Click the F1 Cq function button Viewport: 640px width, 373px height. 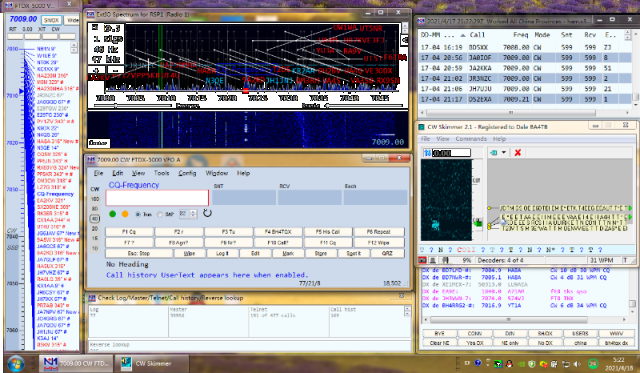(x=129, y=232)
